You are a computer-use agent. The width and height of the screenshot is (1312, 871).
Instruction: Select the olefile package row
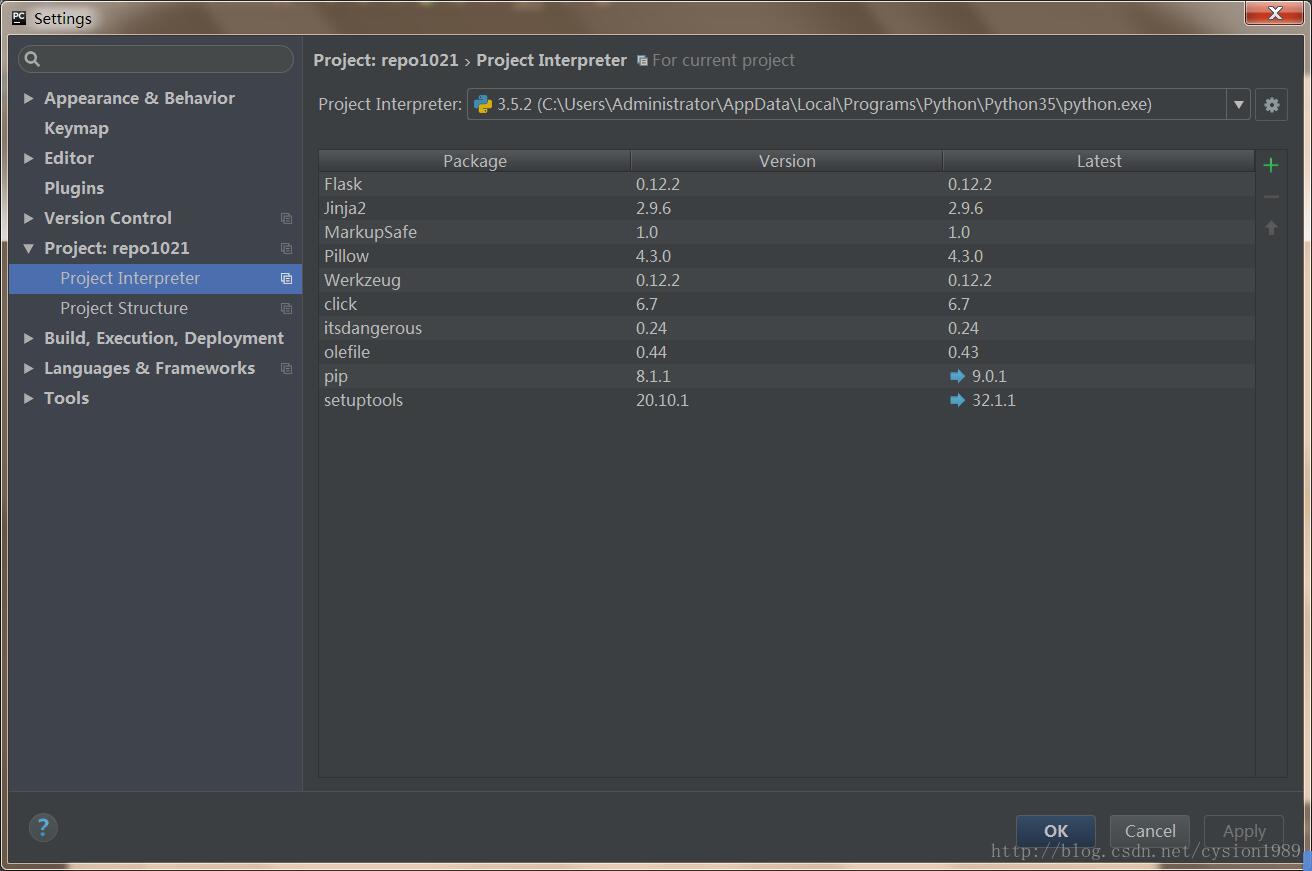(x=787, y=352)
